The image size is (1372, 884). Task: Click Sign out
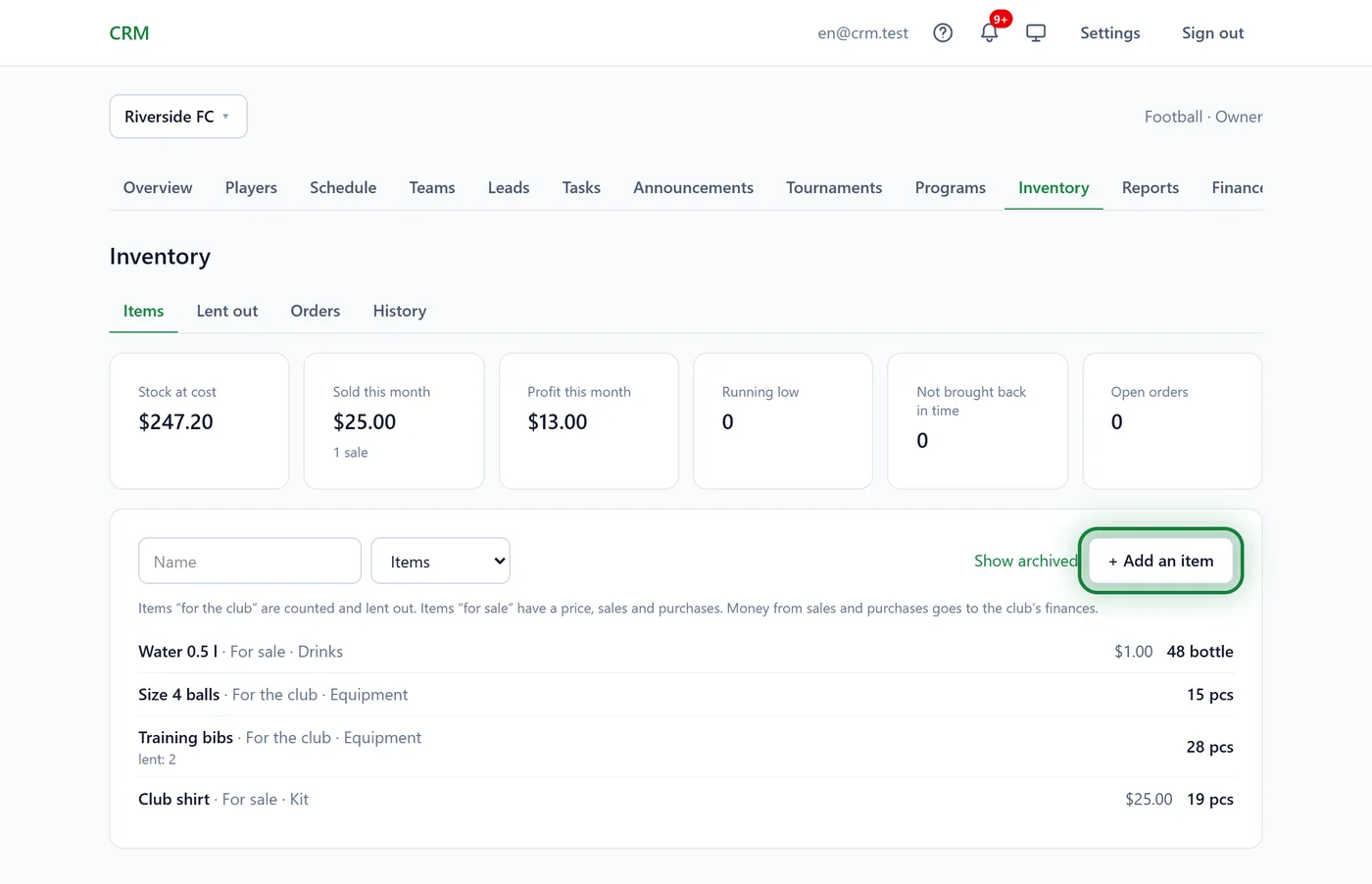tap(1212, 33)
